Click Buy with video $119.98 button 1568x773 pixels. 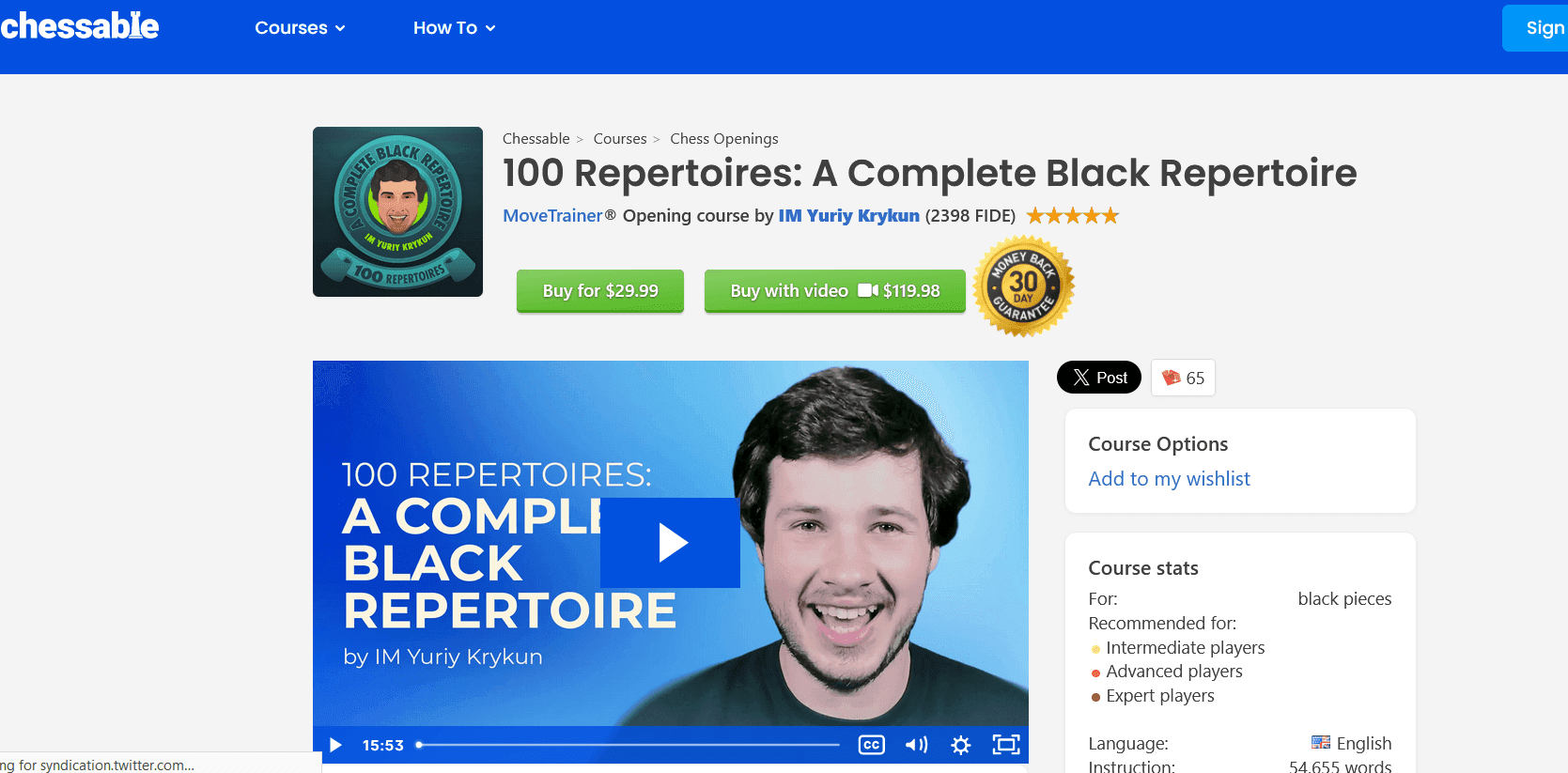click(x=834, y=291)
